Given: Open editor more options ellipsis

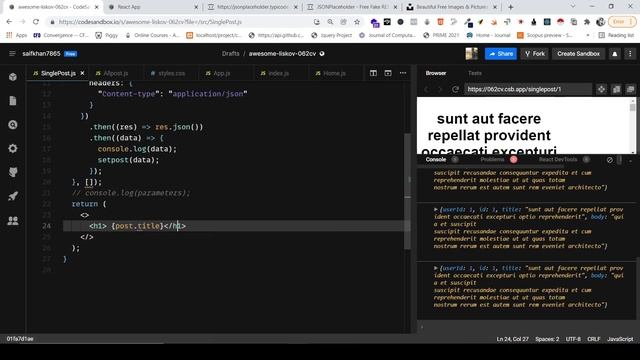Looking at the screenshot, I should (x=403, y=73).
